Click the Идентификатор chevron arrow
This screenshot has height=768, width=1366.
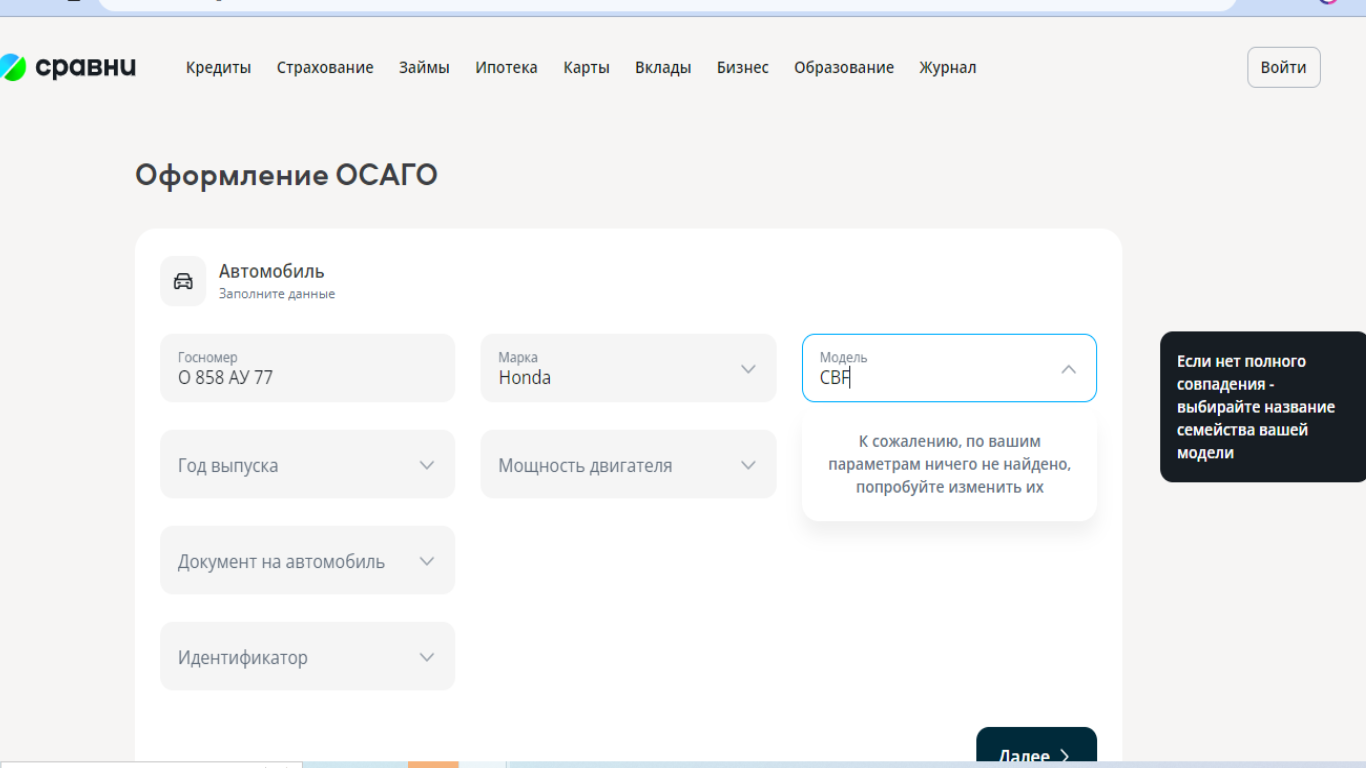[x=427, y=657]
